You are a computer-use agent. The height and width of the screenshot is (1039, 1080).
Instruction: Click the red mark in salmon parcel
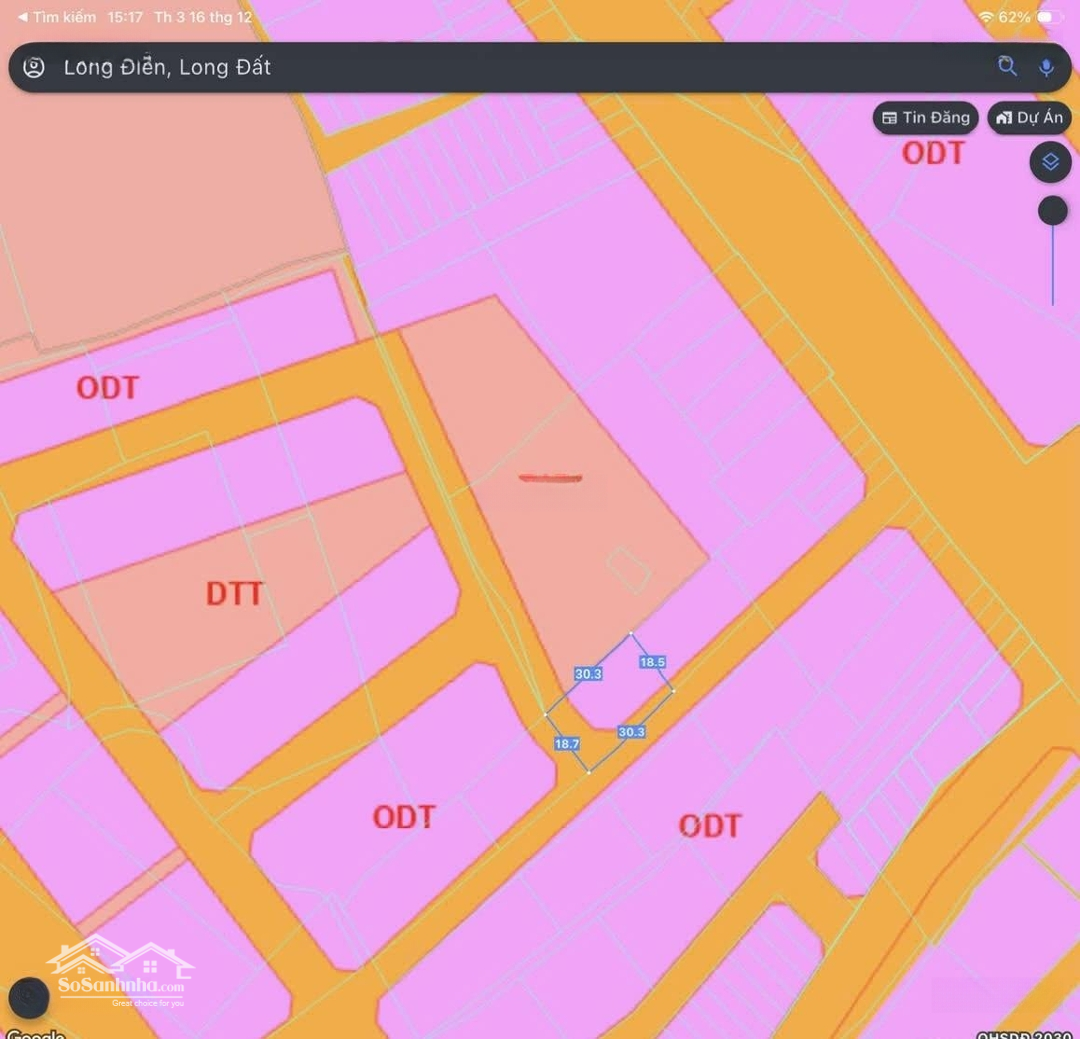pos(550,478)
